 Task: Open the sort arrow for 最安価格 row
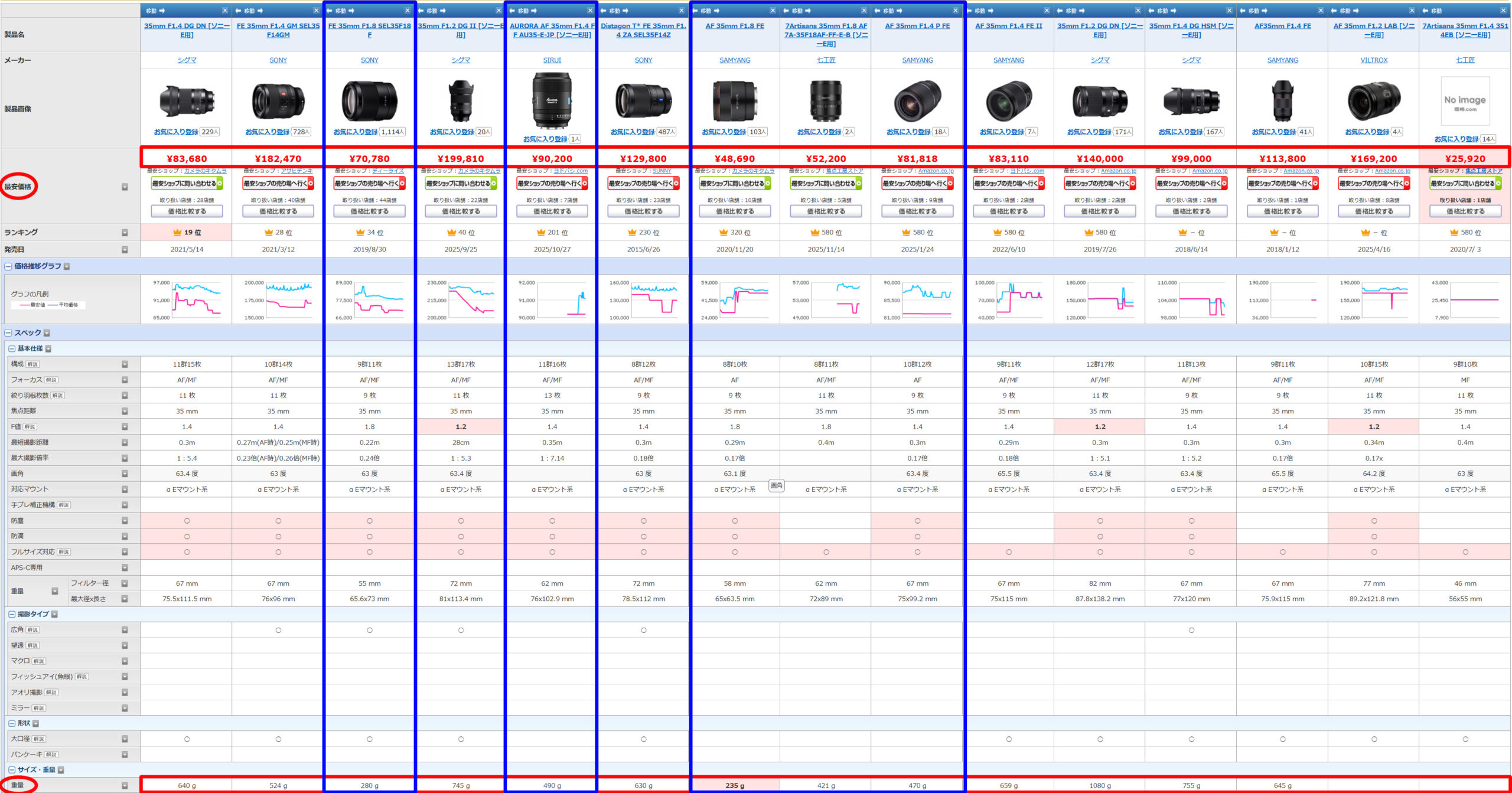tap(125, 187)
